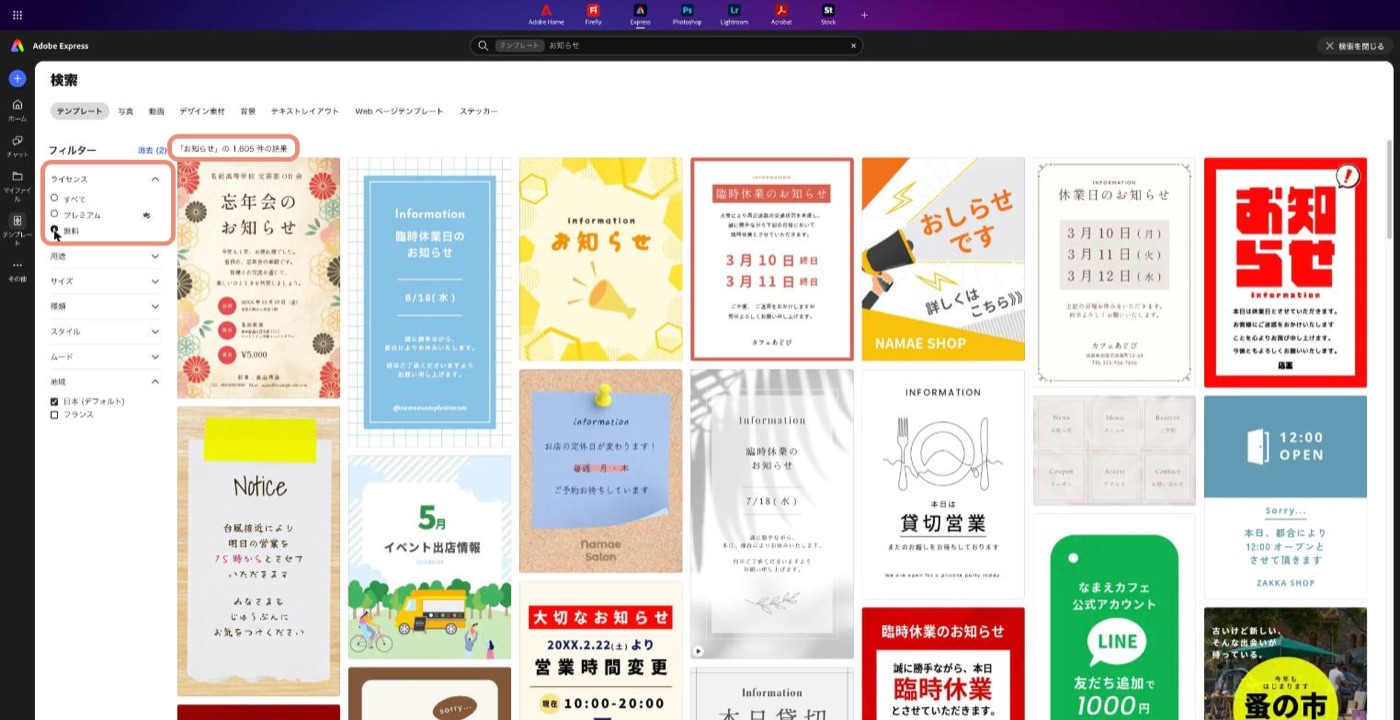Open その他 more options in sidebar
This screenshot has height=720, width=1400.
[17, 271]
